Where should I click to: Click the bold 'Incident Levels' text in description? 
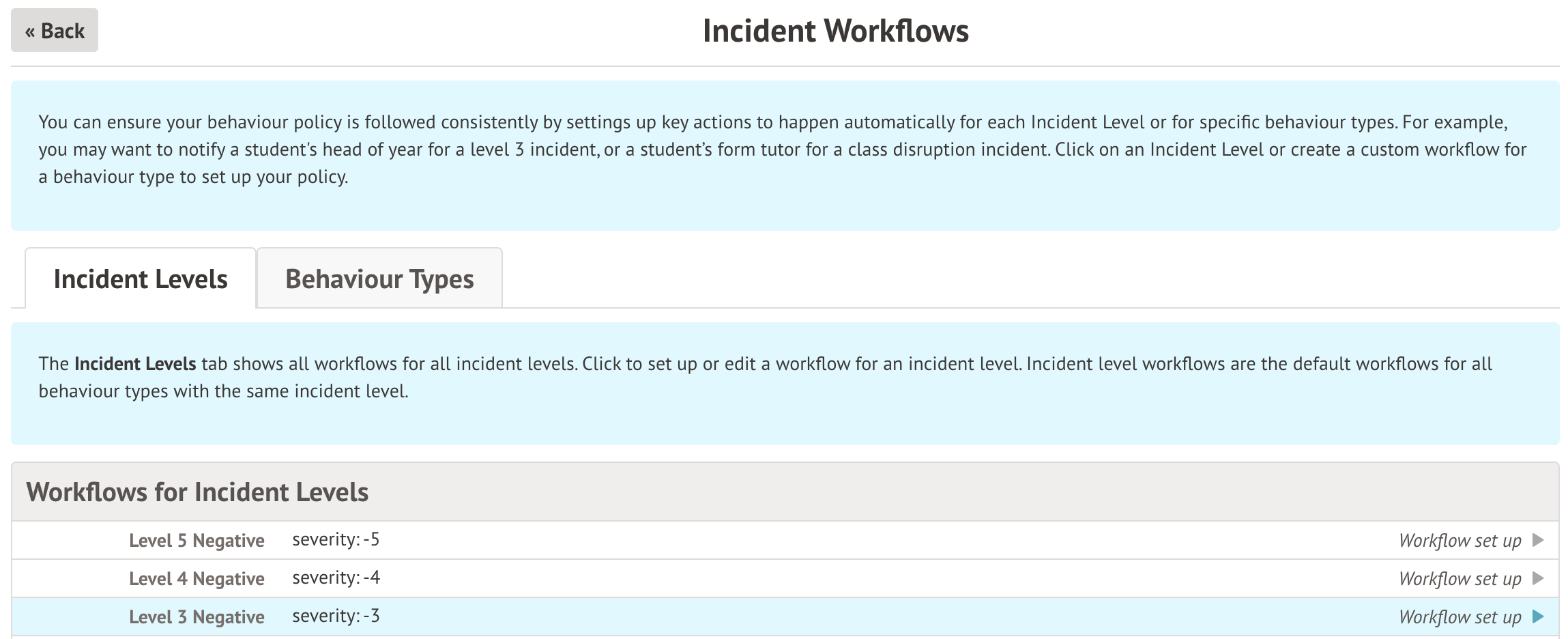coord(135,364)
